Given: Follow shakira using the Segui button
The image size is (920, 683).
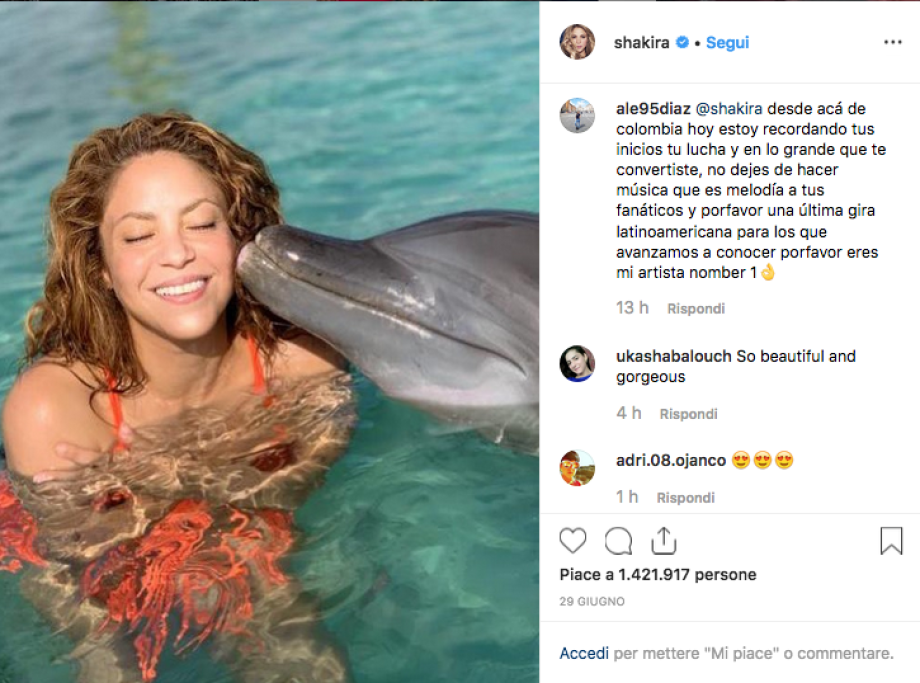Looking at the screenshot, I should 727,43.
